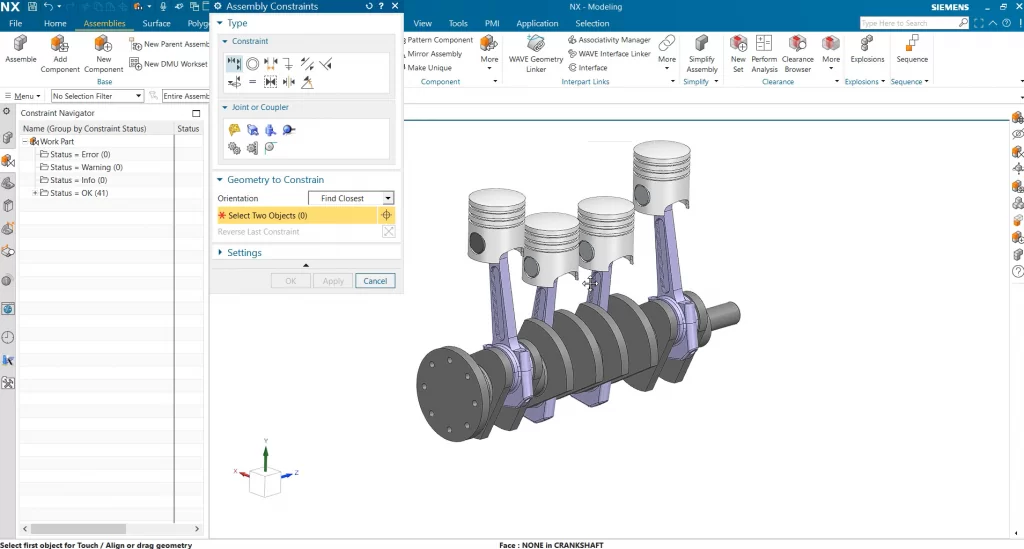Select the Bond constraint icon
Screen dimensions: 1024x549
tap(270, 82)
